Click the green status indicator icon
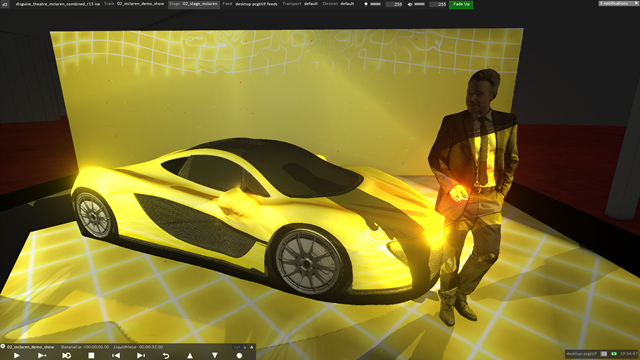The width and height of the screenshot is (640, 360). click(x=613, y=353)
